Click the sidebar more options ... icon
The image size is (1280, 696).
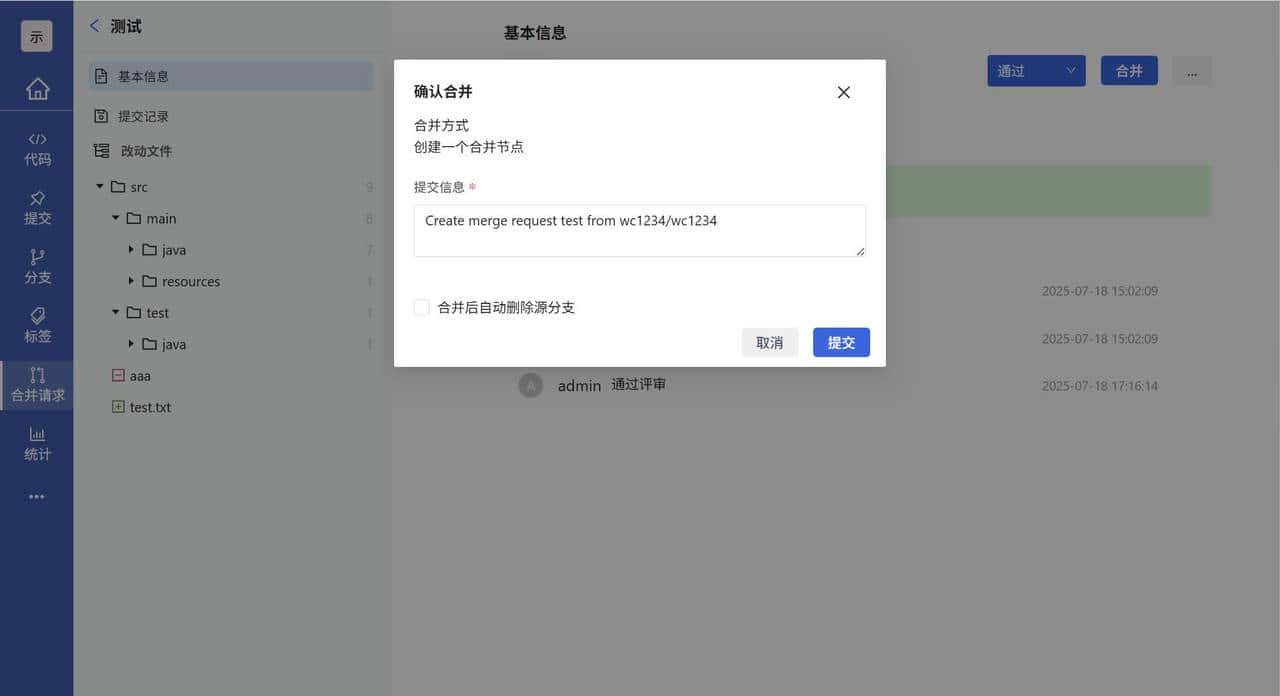pos(37,496)
